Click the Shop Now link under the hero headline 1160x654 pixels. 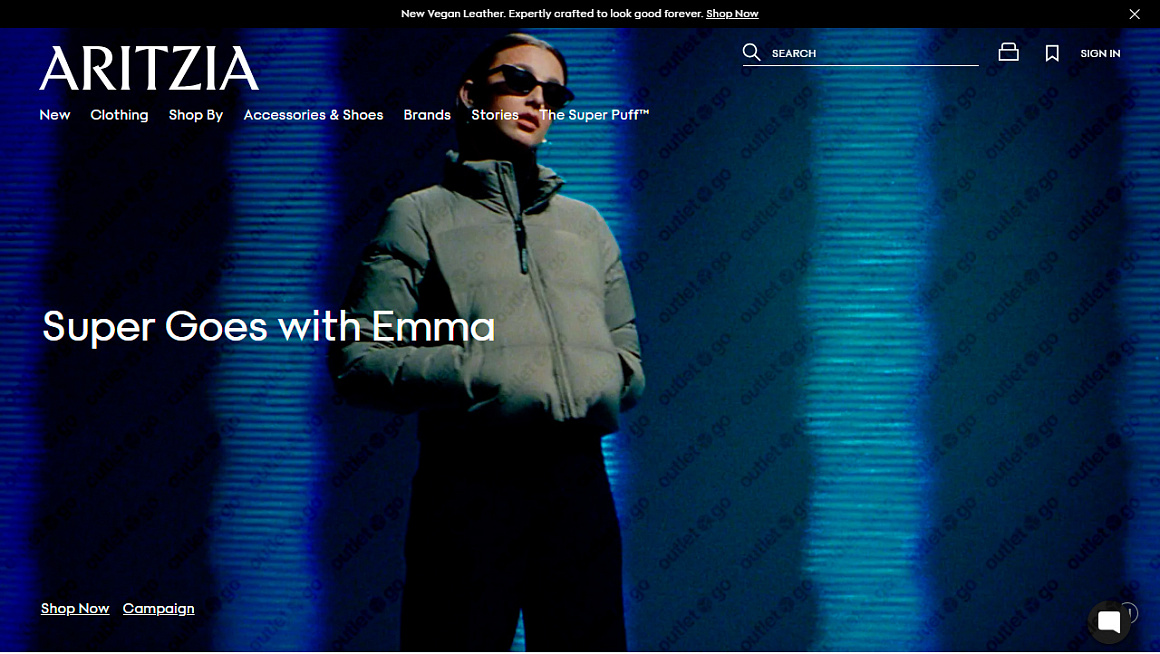75,608
